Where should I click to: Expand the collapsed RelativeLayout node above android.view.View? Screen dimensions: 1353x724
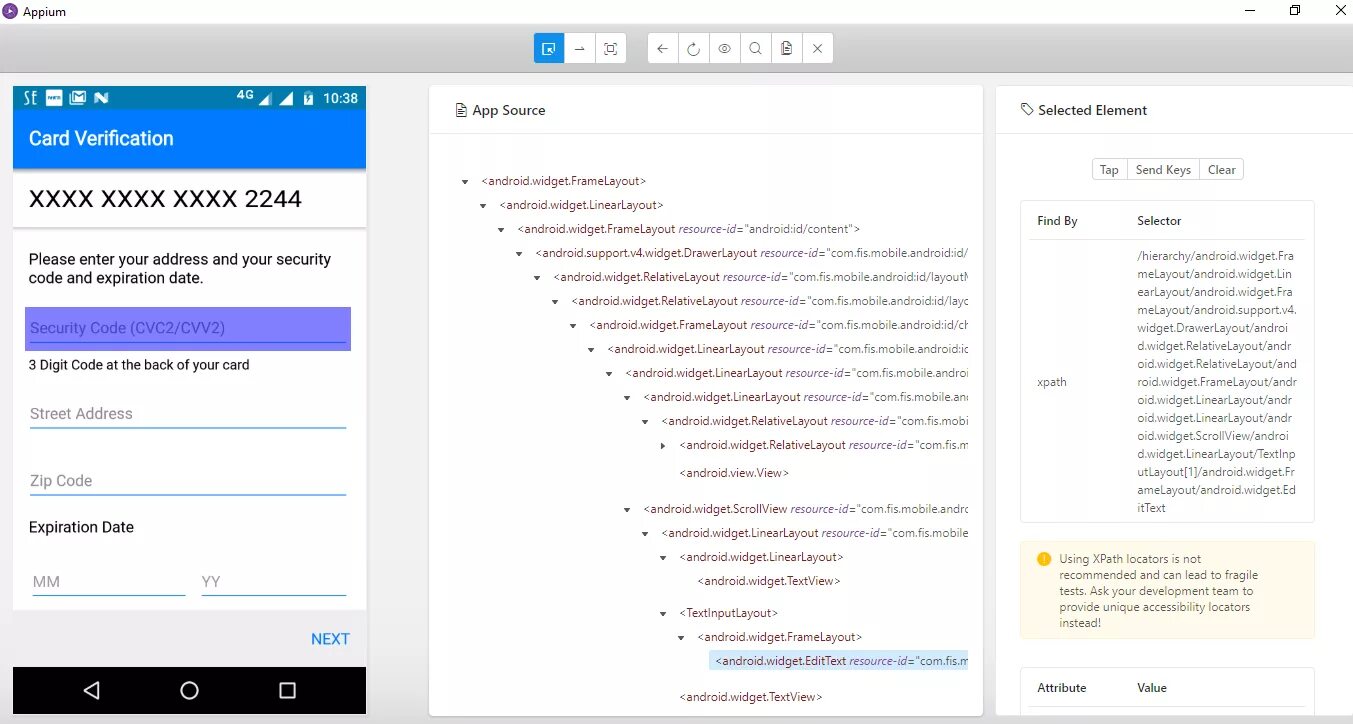[663, 446]
